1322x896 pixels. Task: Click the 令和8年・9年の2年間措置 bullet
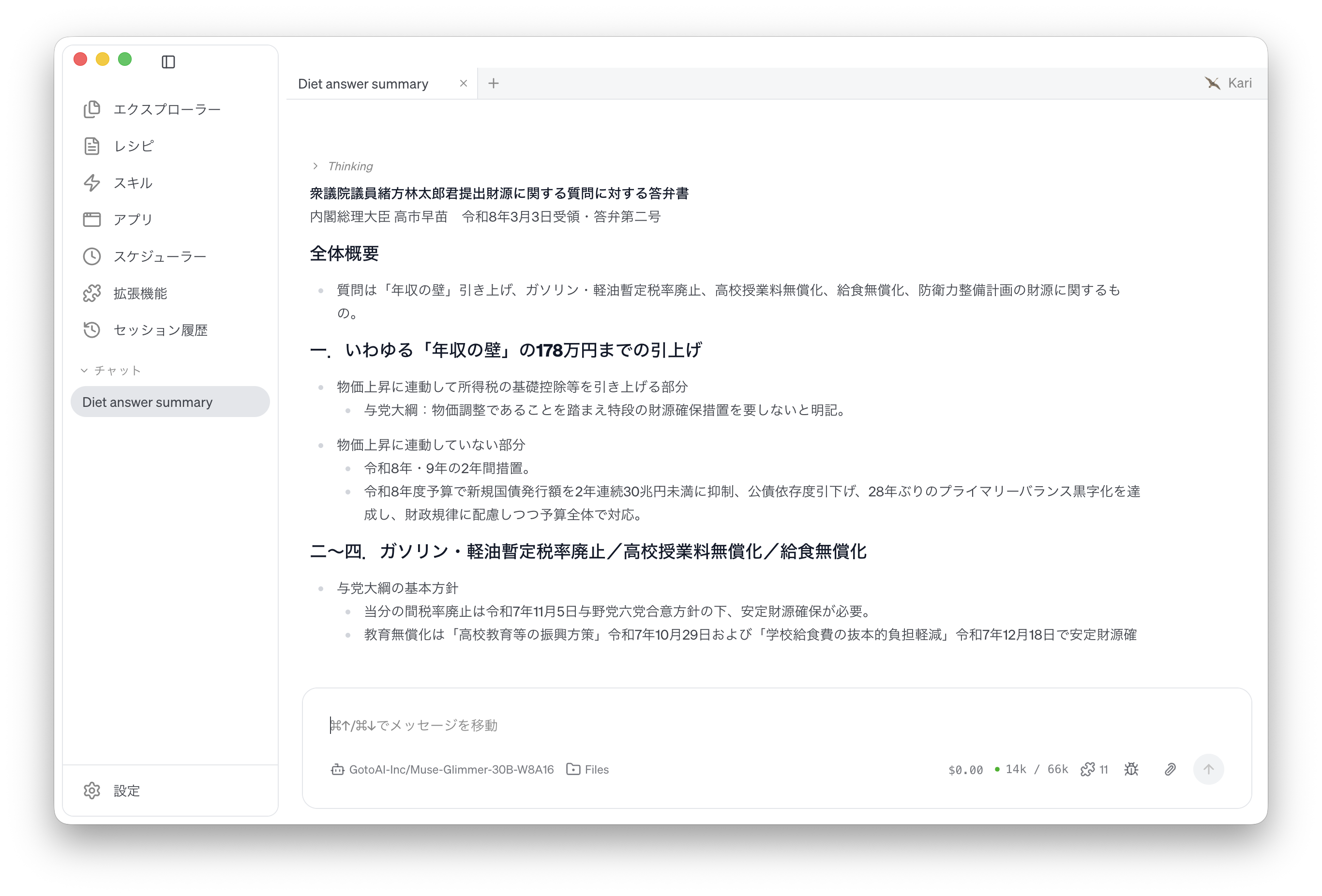(x=448, y=468)
